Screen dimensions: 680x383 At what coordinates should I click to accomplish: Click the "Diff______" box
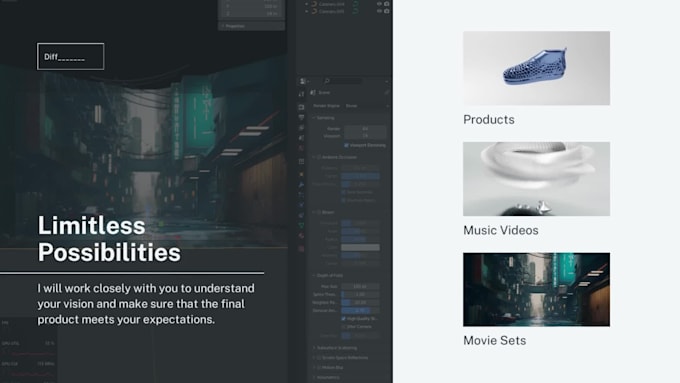coord(71,56)
